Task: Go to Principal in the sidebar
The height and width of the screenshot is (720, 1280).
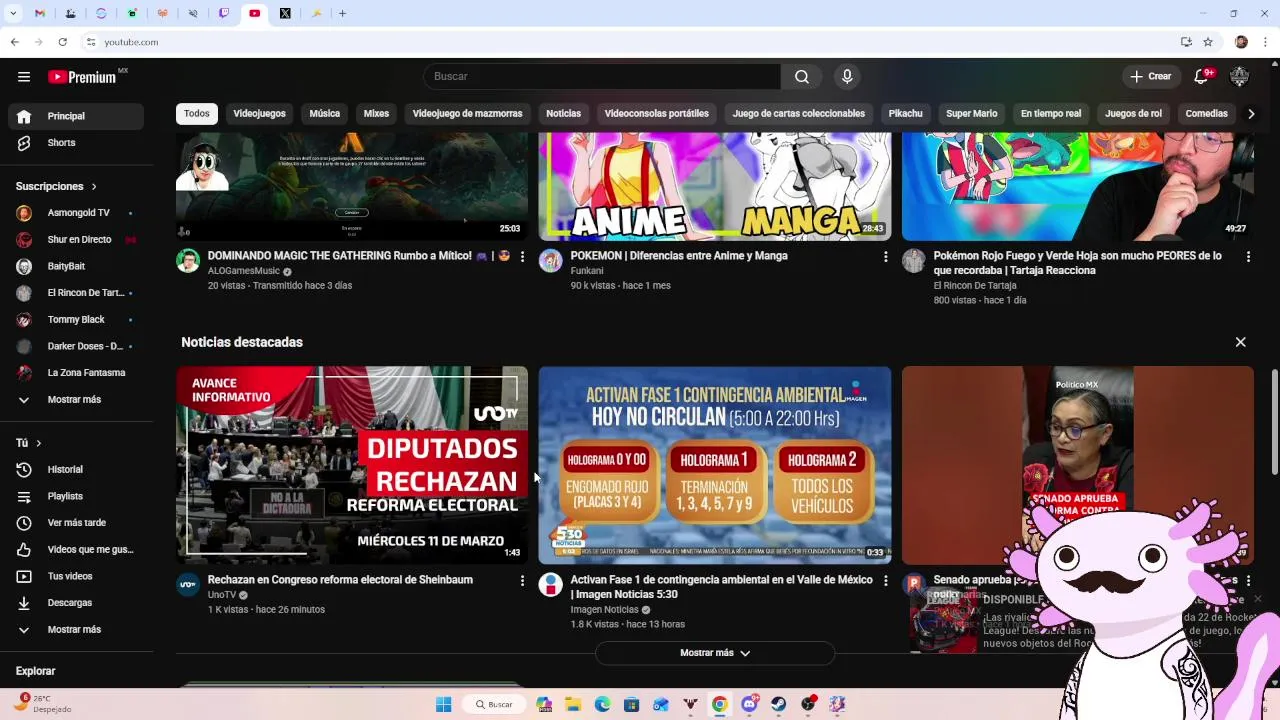Action: tap(76, 116)
